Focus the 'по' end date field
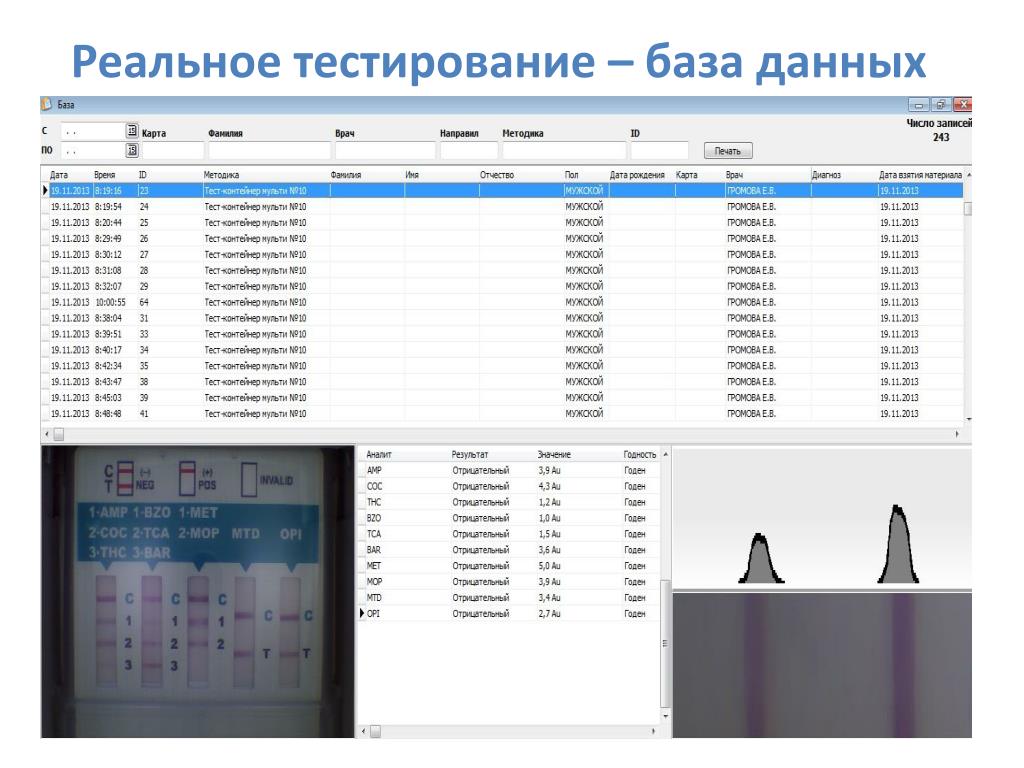Image resolution: width=1024 pixels, height=768 pixels. click(92, 151)
